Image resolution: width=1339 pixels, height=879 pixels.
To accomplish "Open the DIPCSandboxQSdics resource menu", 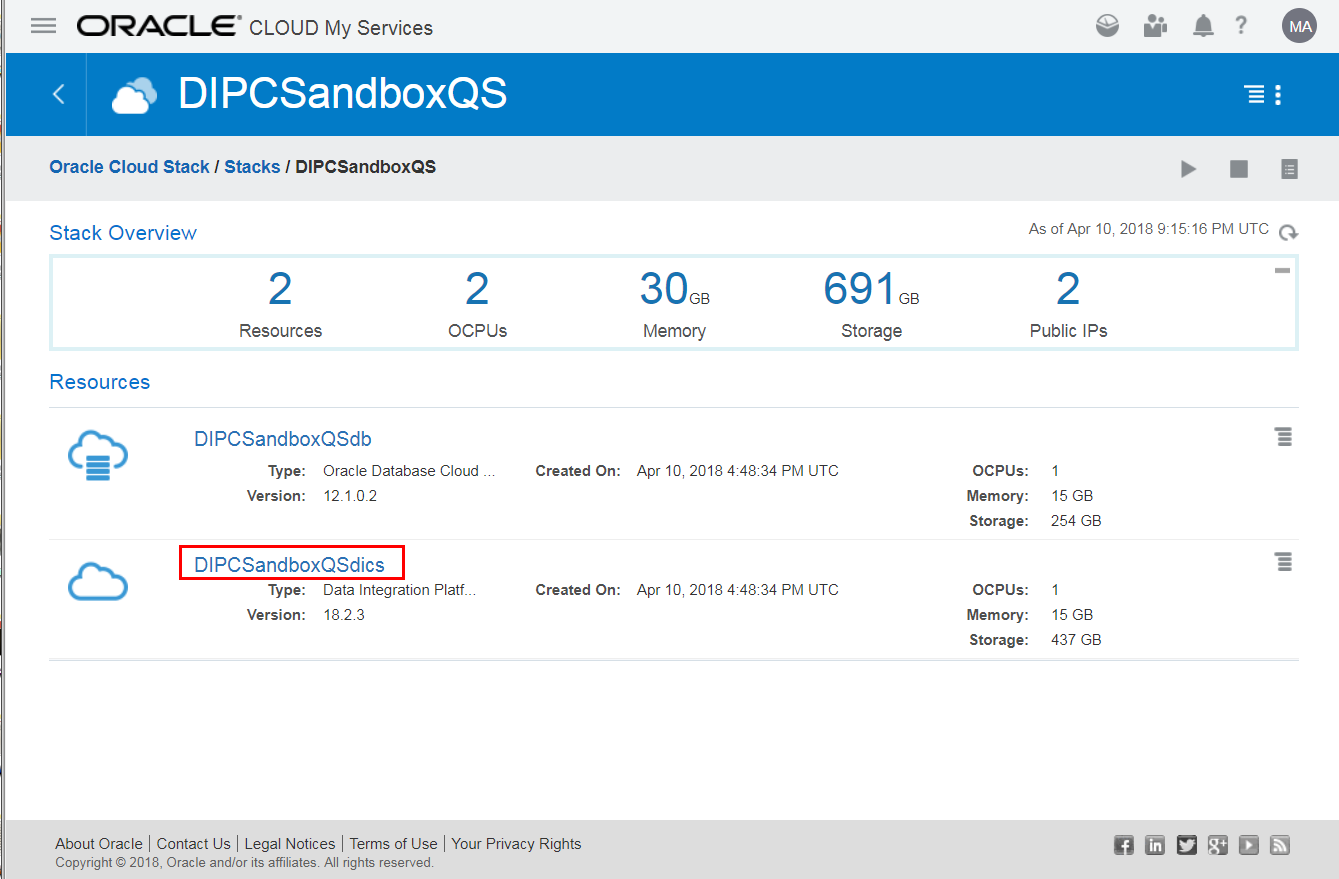I will point(1284,562).
